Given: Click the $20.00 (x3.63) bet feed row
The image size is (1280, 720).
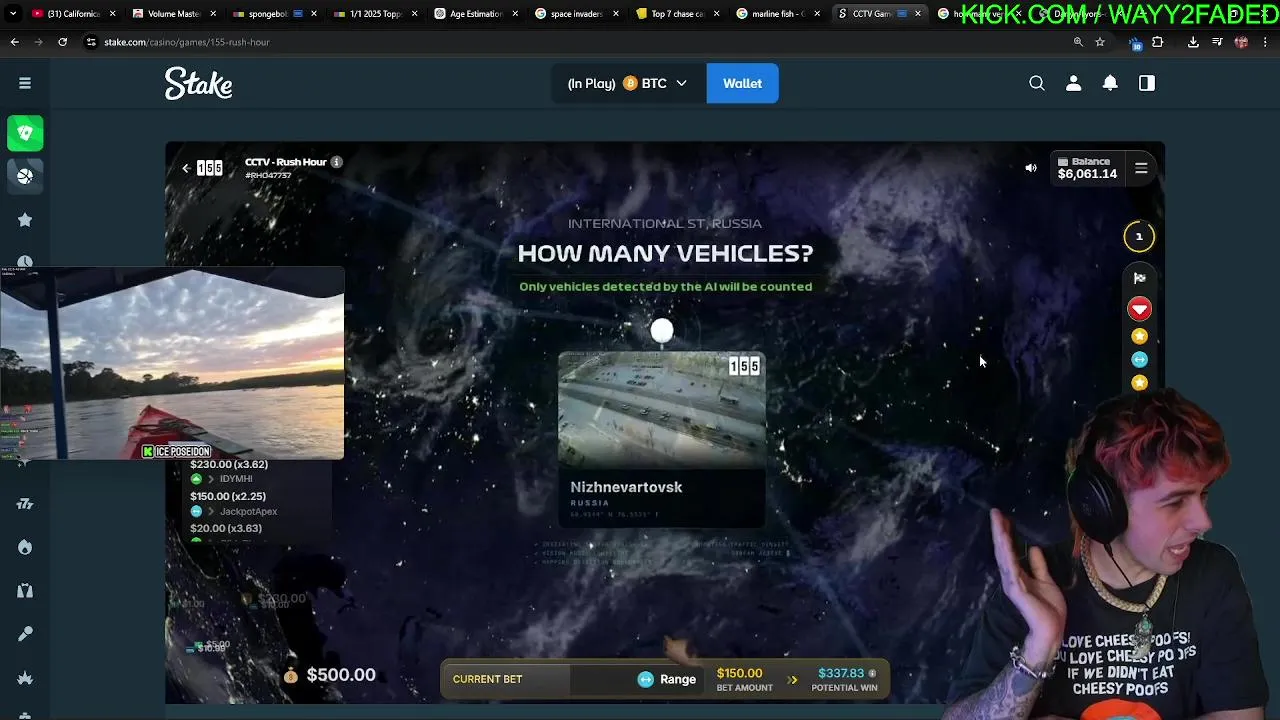Looking at the screenshot, I should tap(226, 528).
